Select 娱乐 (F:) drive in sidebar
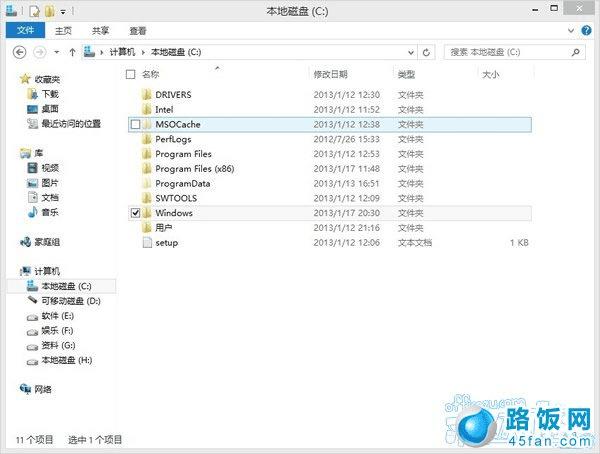The width and height of the screenshot is (600, 454). (57, 330)
